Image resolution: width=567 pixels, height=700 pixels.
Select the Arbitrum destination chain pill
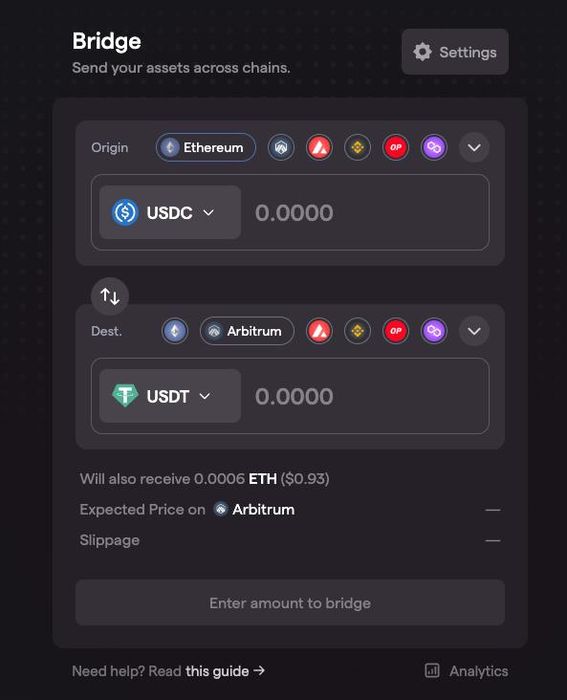click(x=247, y=331)
